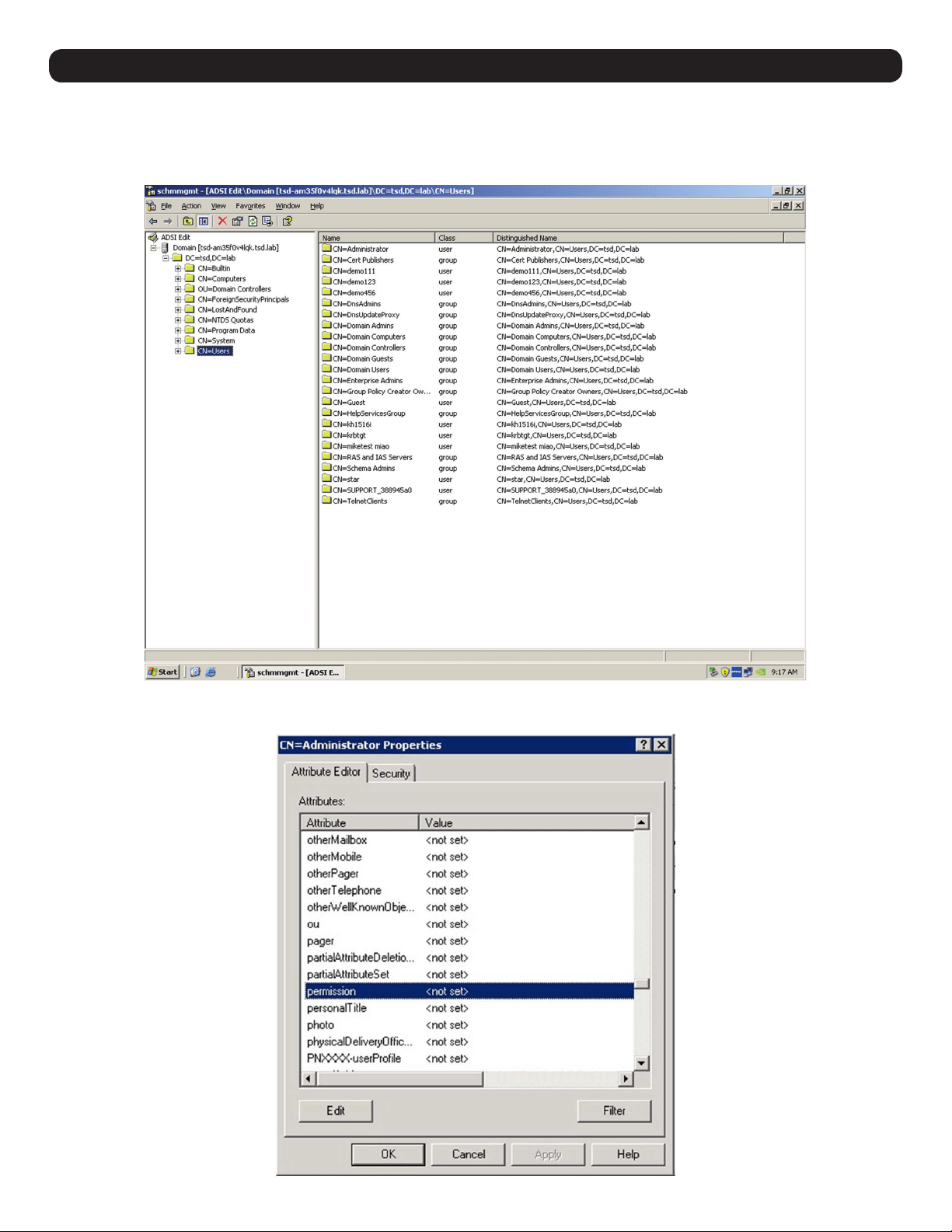Open the File menu
The width and height of the screenshot is (952, 1232).
coord(166,206)
